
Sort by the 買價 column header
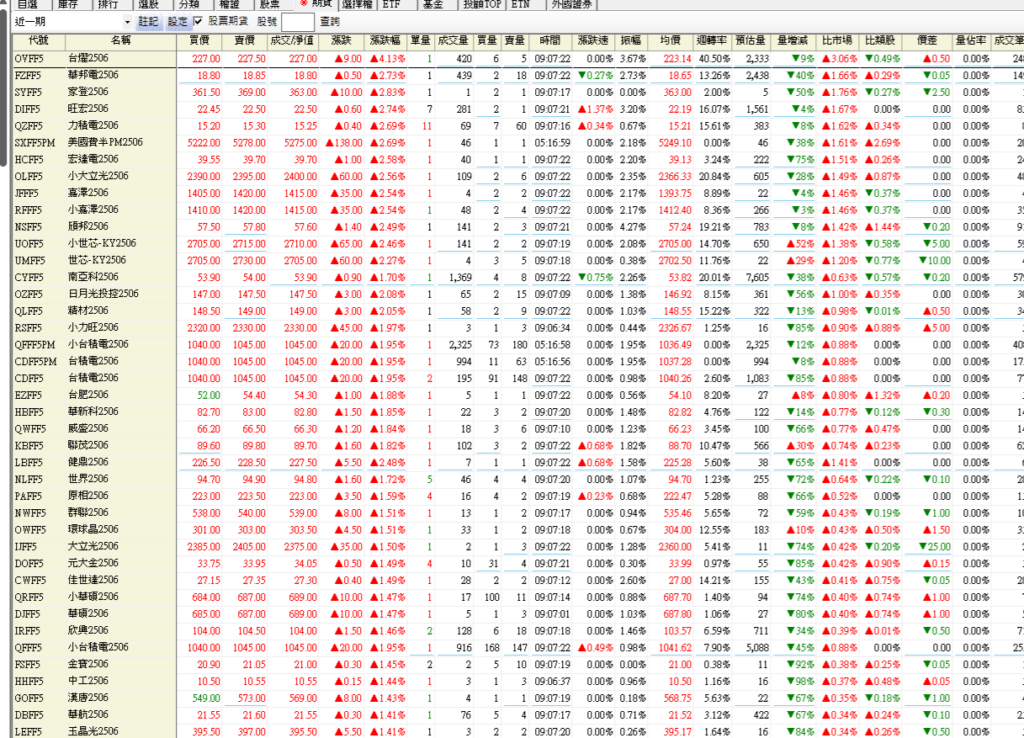[x=199, y=40]
